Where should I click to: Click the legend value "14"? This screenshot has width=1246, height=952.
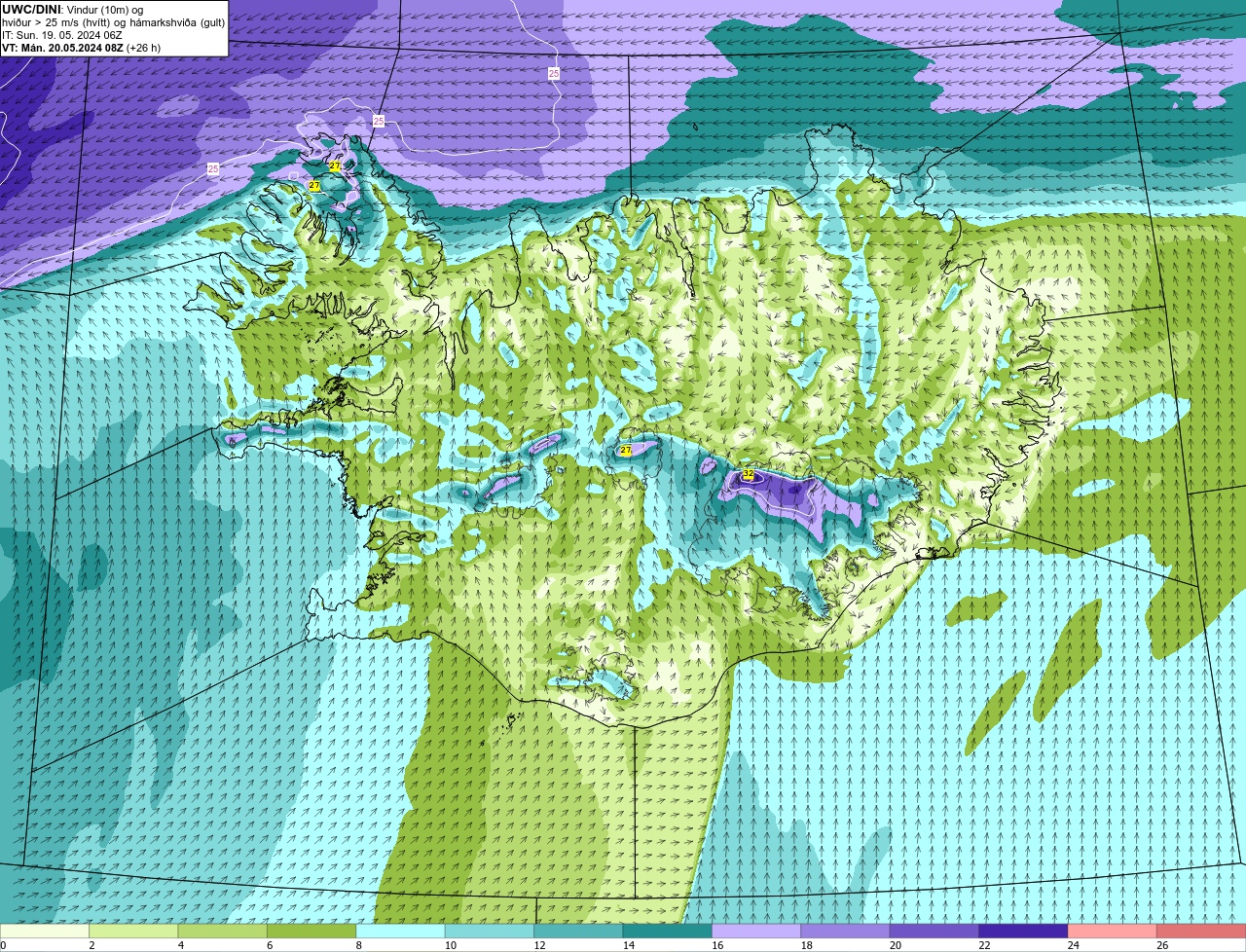pos(629,945)
